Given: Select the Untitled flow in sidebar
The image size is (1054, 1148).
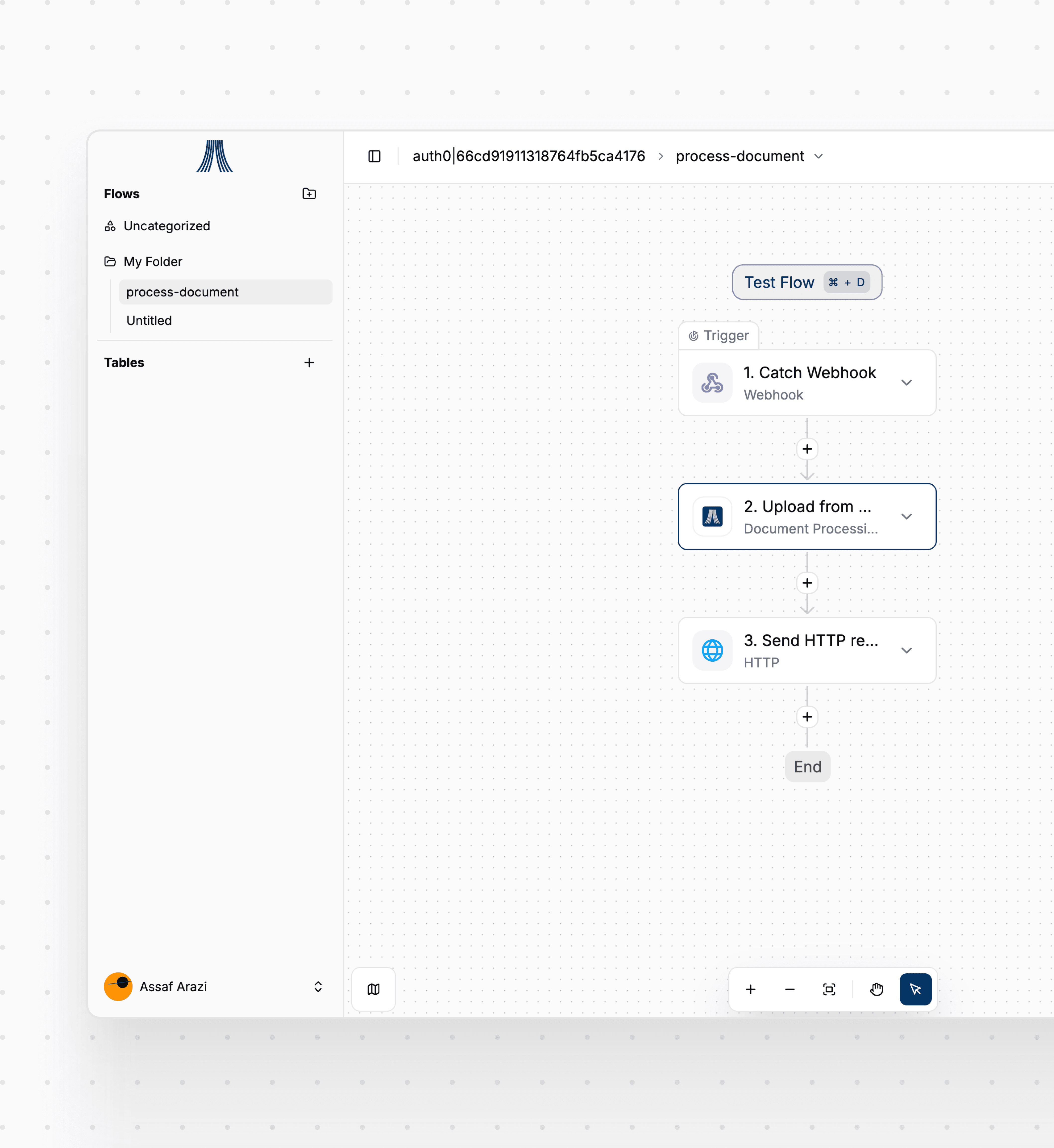Looking at the screenshot, I should point(149,321).
